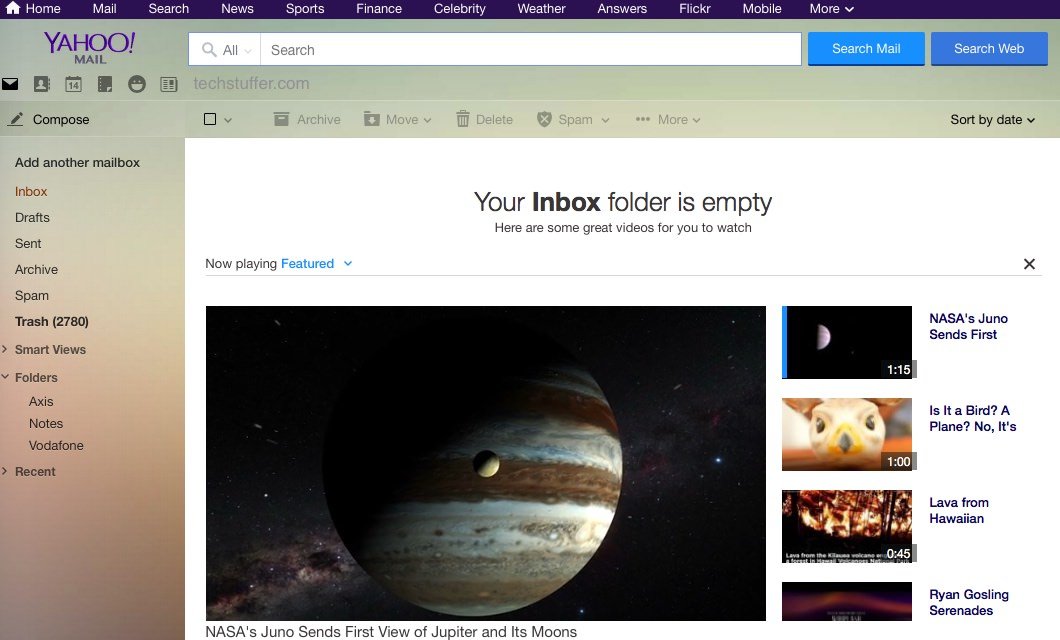The width and height of the screenshot is (1060, 640).
Task: Open the Move dropdown arrow
Action: point(427,120)
